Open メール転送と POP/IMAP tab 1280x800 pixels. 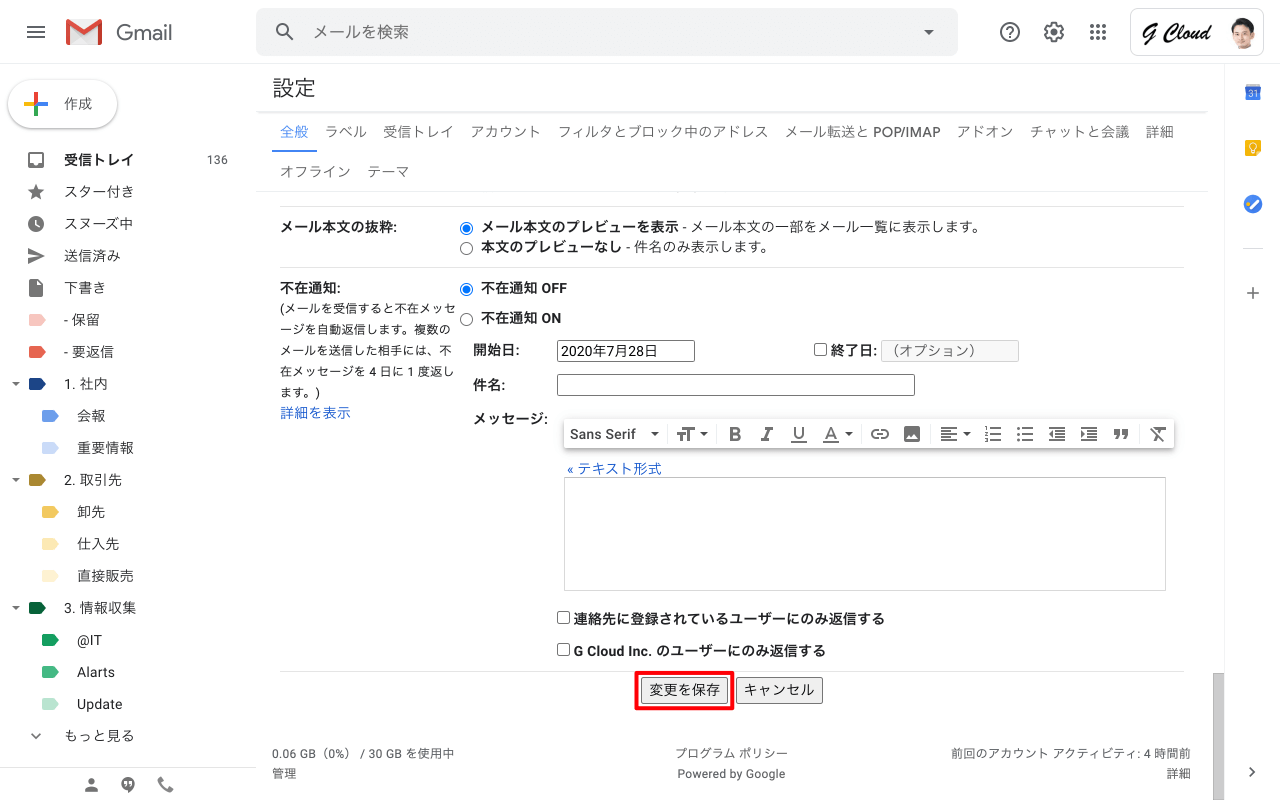click(x=863, y=132)
